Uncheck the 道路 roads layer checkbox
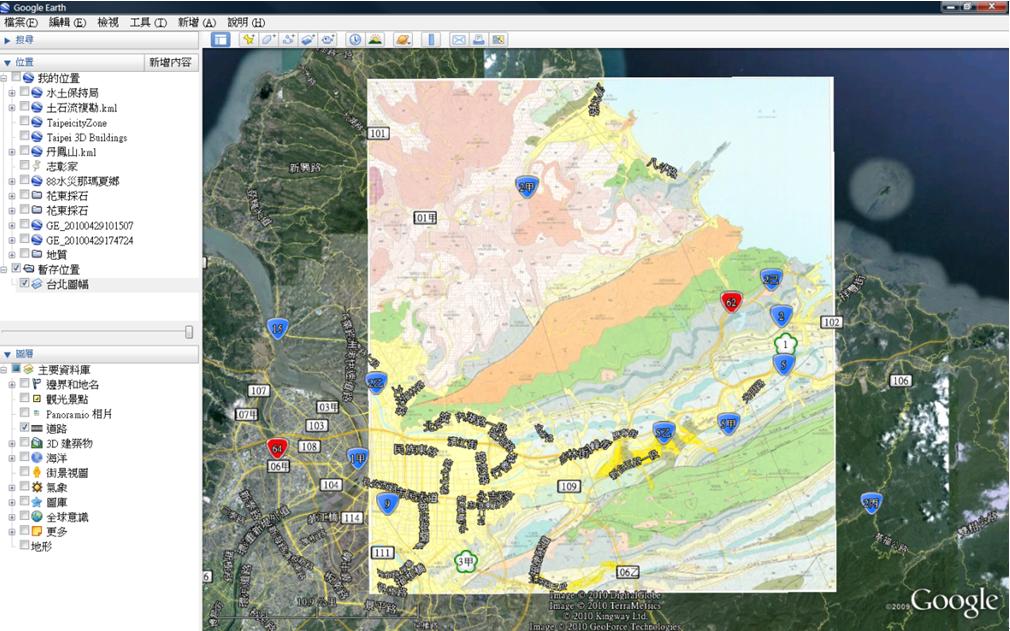This screenshot has height=631, width=1010. tap(24, 428)
